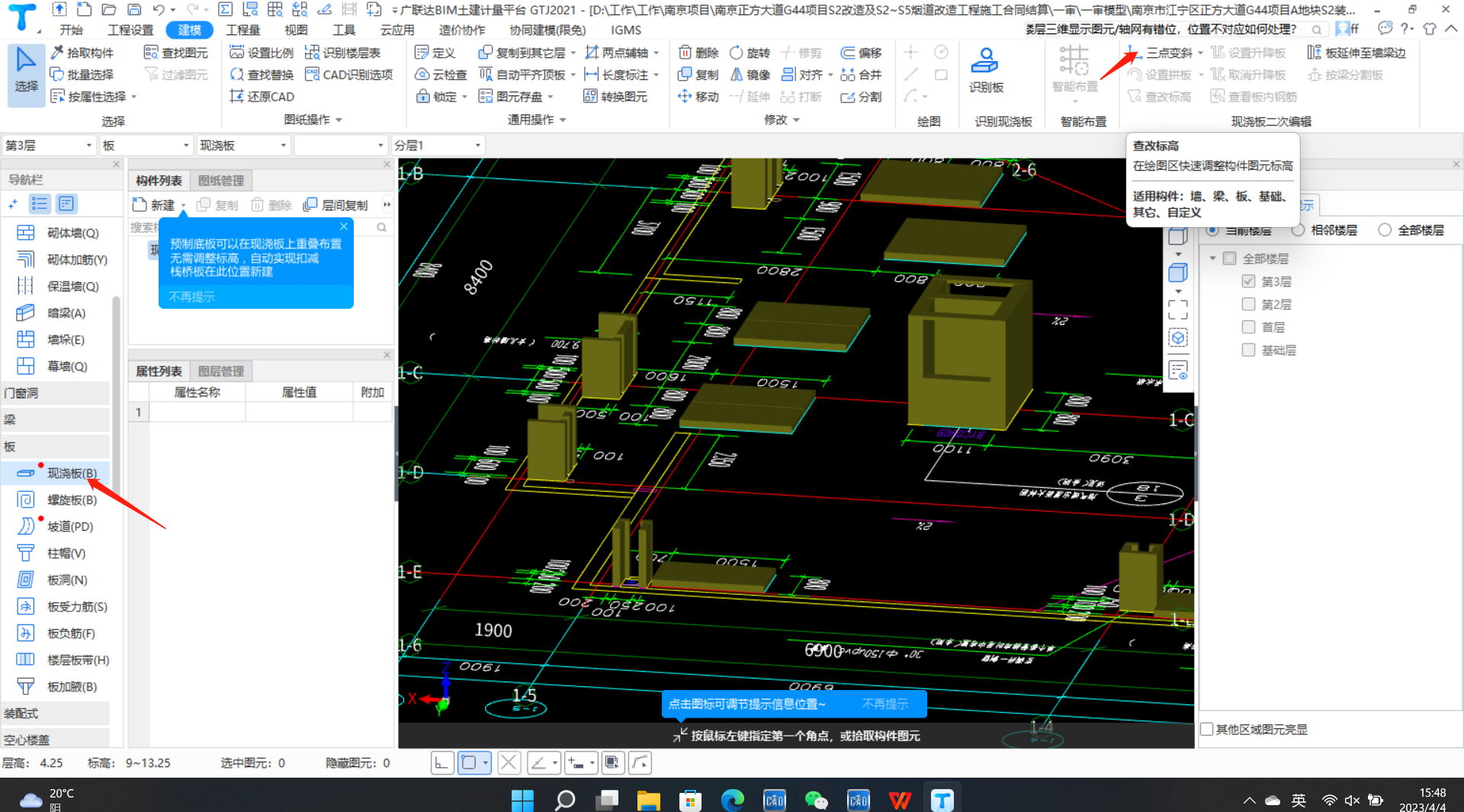Click 板延伸至墙梁边 extend slab tool

(x=1356, y=53)
